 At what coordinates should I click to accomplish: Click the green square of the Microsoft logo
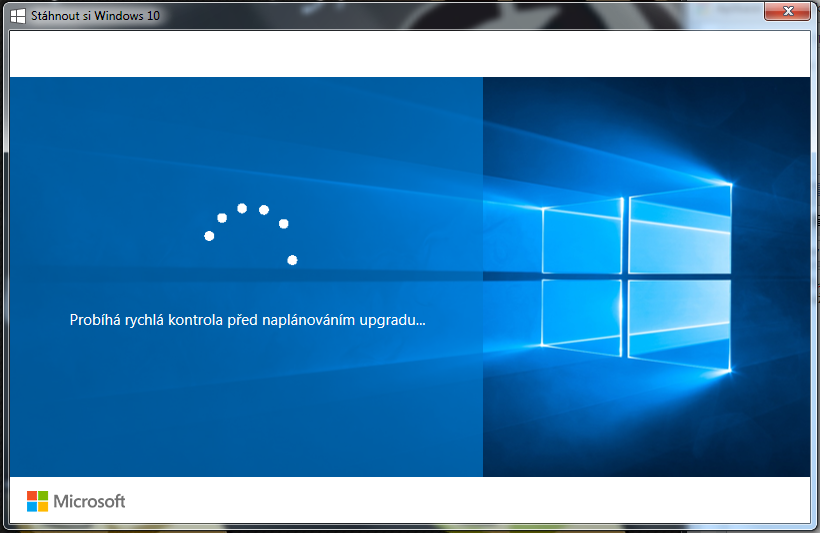click(43, 495)
